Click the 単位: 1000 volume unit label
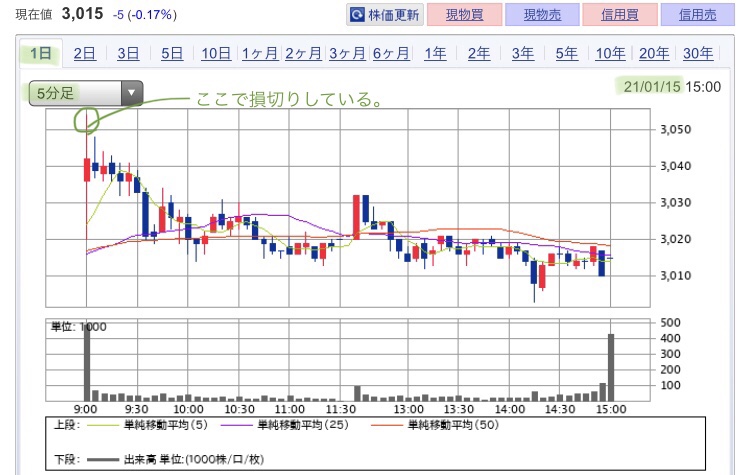The image size is (749, 475). point(79,327)
